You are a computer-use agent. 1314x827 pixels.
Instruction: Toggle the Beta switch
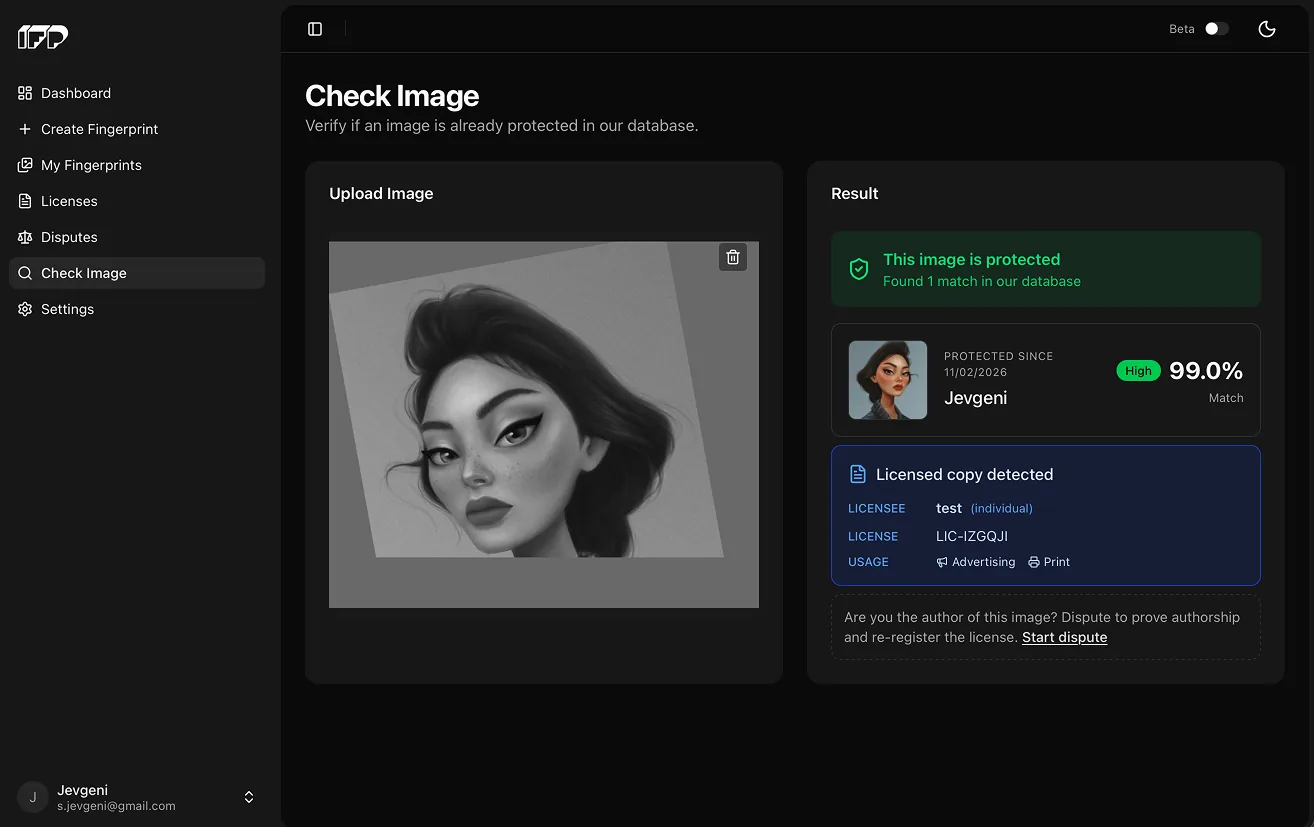tap(1216, 29)
